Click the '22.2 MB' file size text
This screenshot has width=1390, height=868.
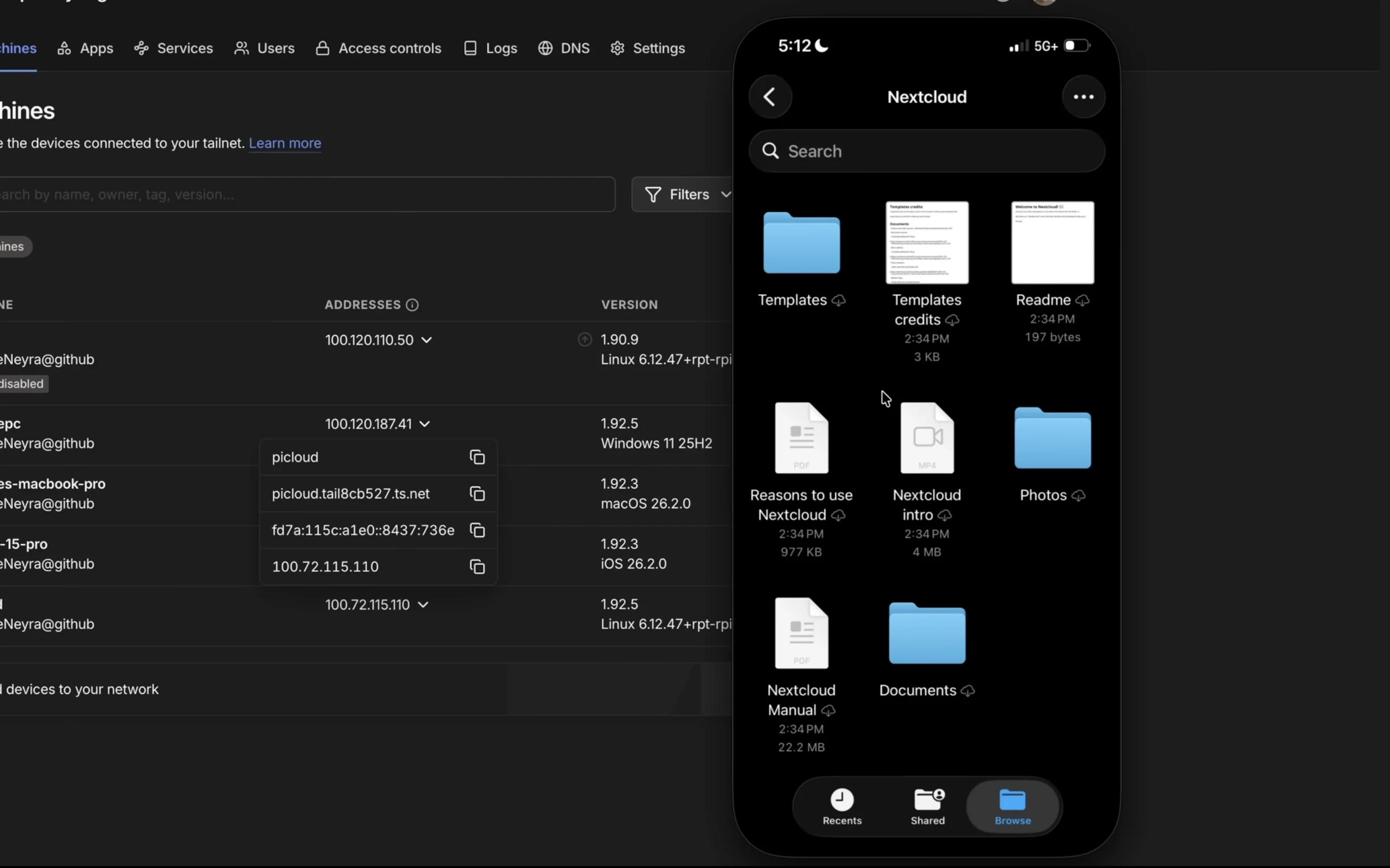click(x=801, y=747)
